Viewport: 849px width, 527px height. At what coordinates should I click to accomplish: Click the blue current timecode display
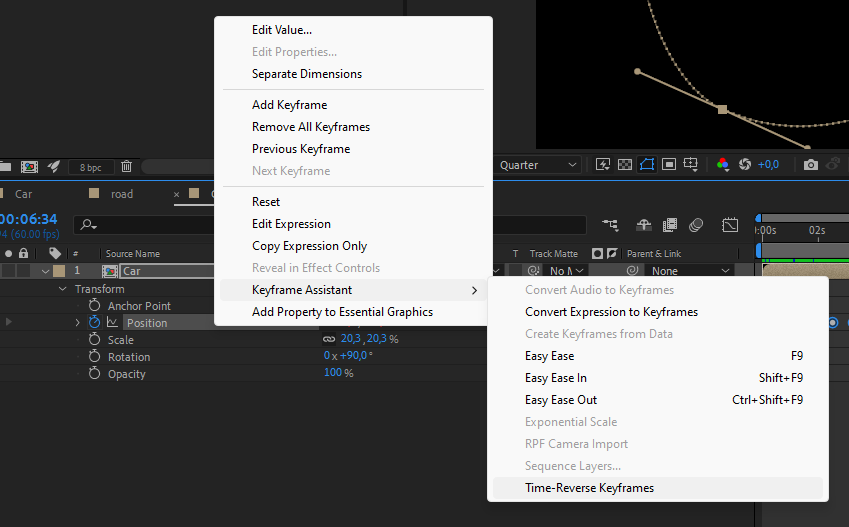(x=30, y=219)
